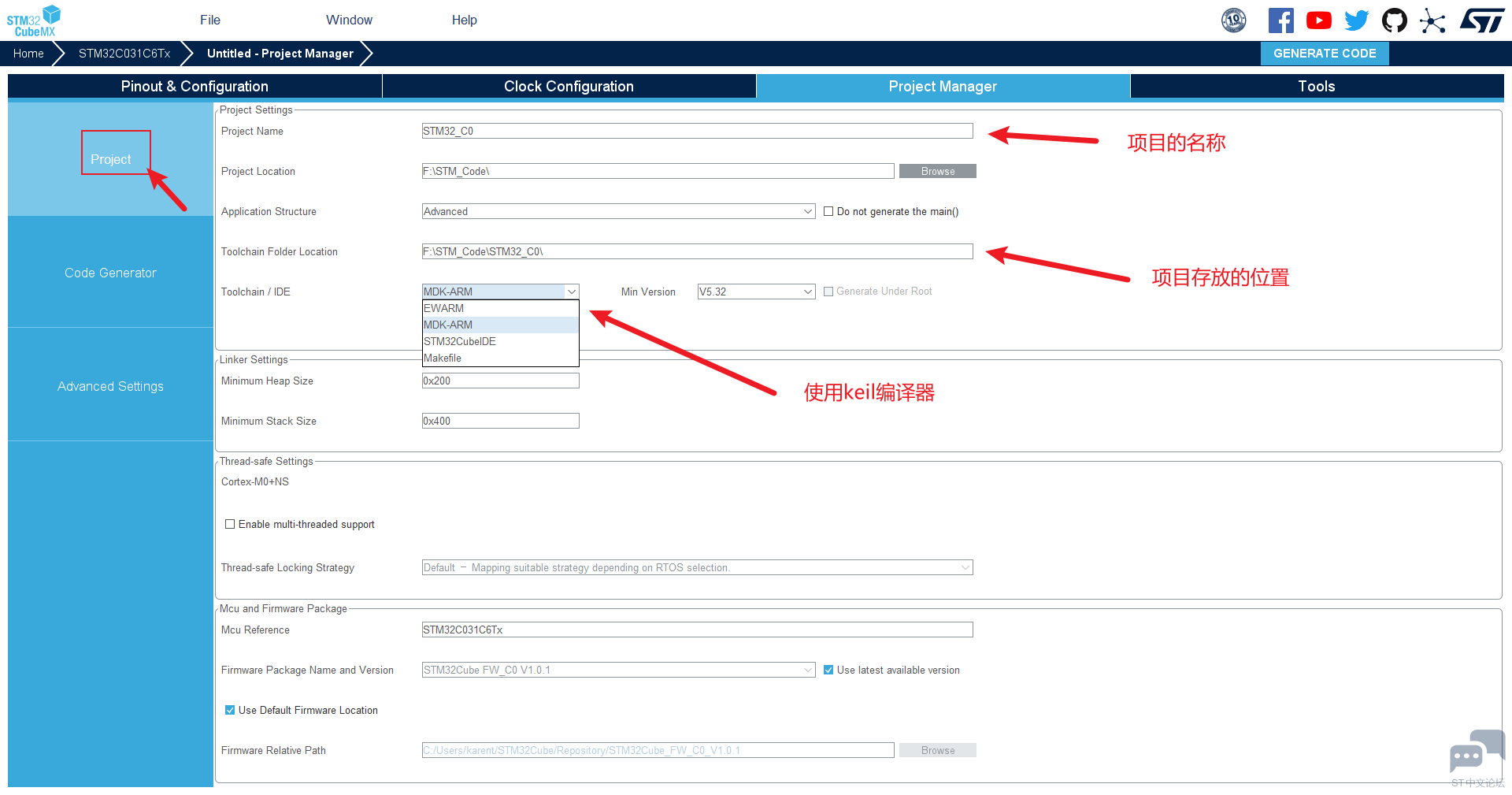This screenshot has height=795, width=1512.
Task: Open the Code Generator side section
Action: (110, 273)
